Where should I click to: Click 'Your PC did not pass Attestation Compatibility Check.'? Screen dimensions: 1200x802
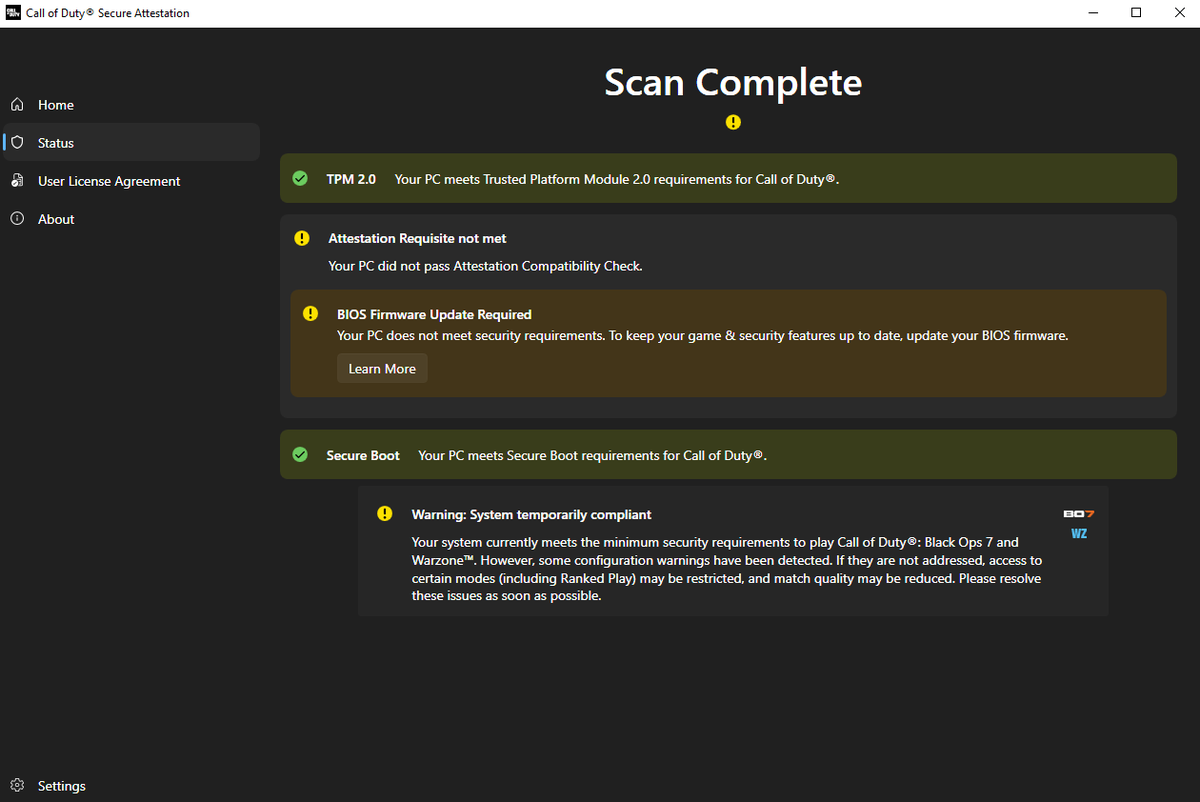tap(486, 266)
